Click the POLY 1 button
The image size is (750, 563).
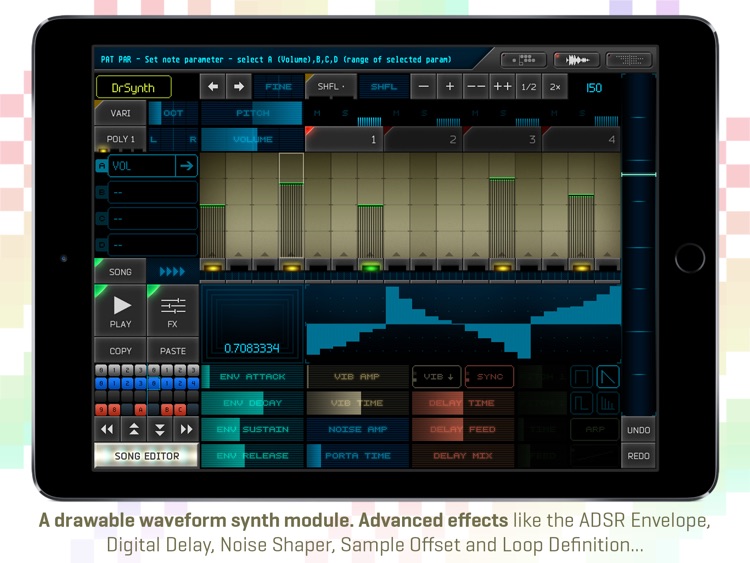(121, 139)
